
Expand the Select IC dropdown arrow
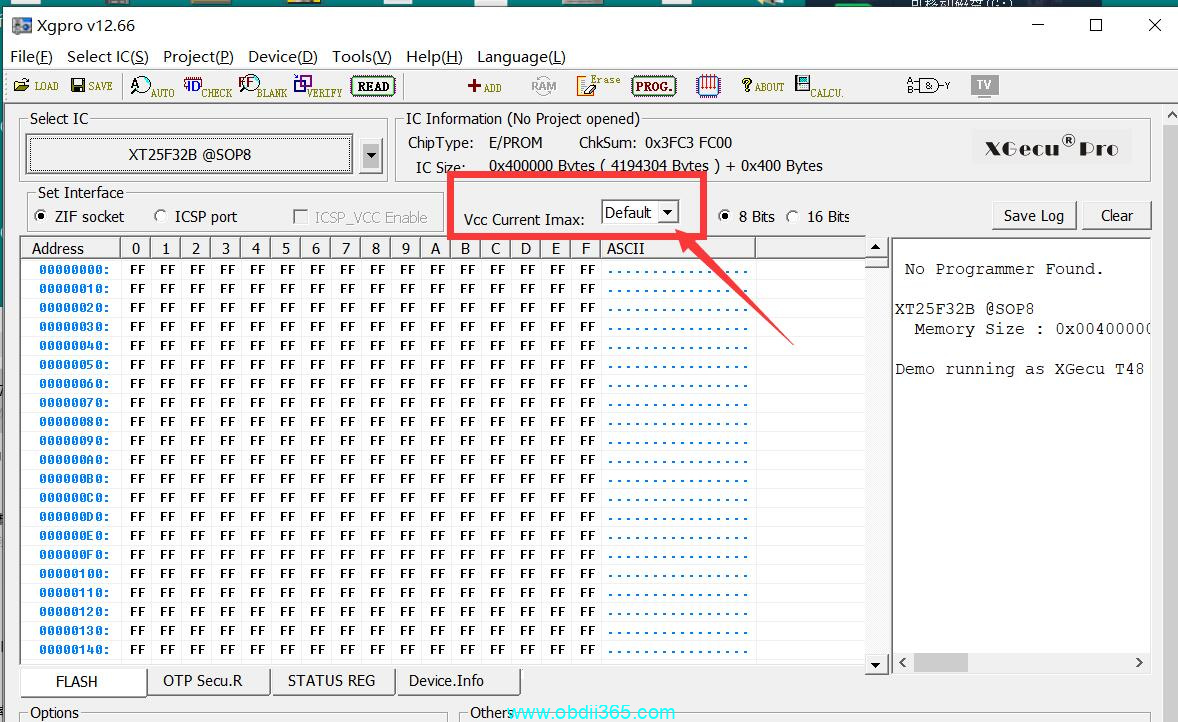(x=370, y=156)
